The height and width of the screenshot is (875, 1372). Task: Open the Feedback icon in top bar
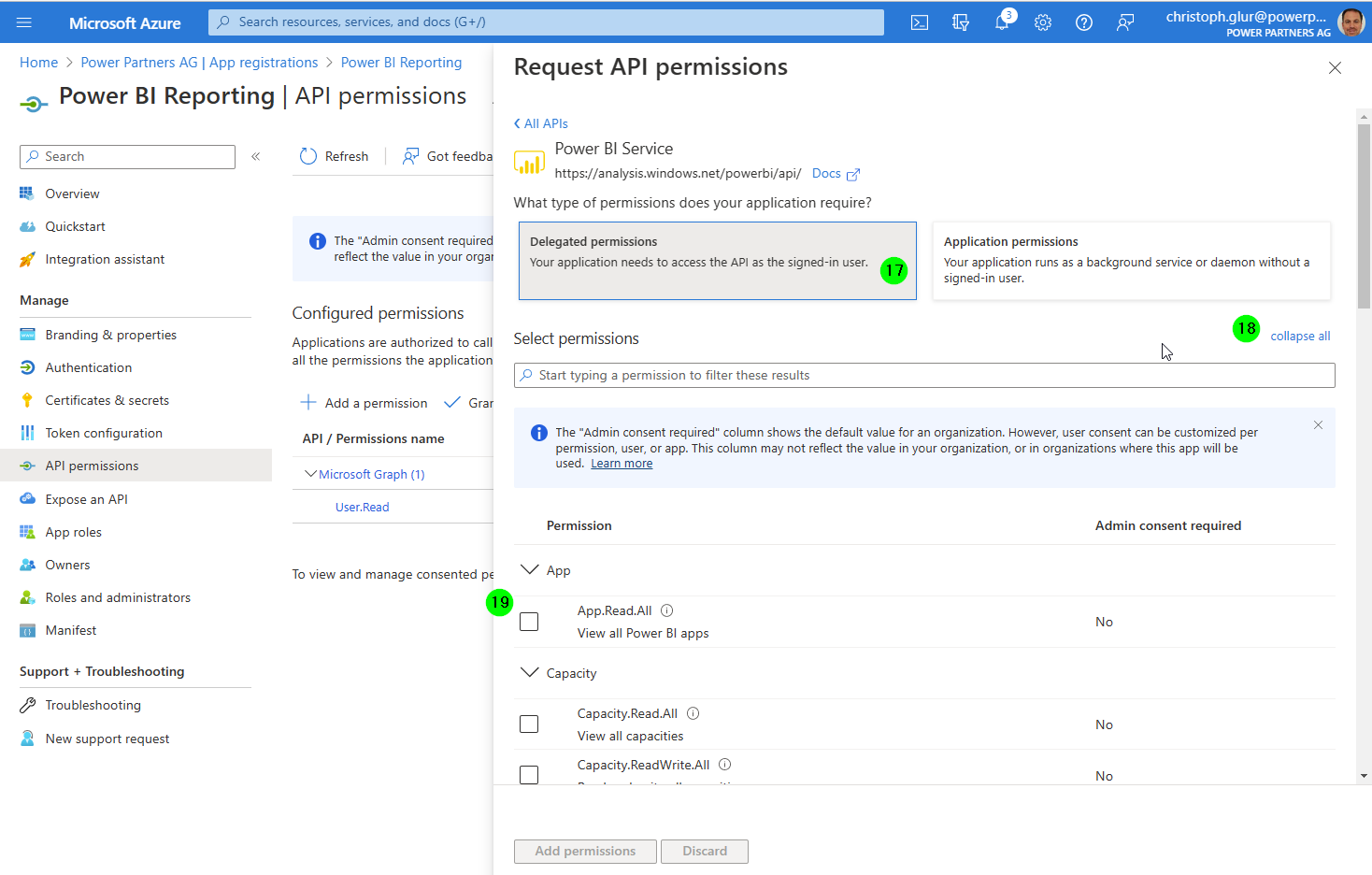click(1125, 22)
